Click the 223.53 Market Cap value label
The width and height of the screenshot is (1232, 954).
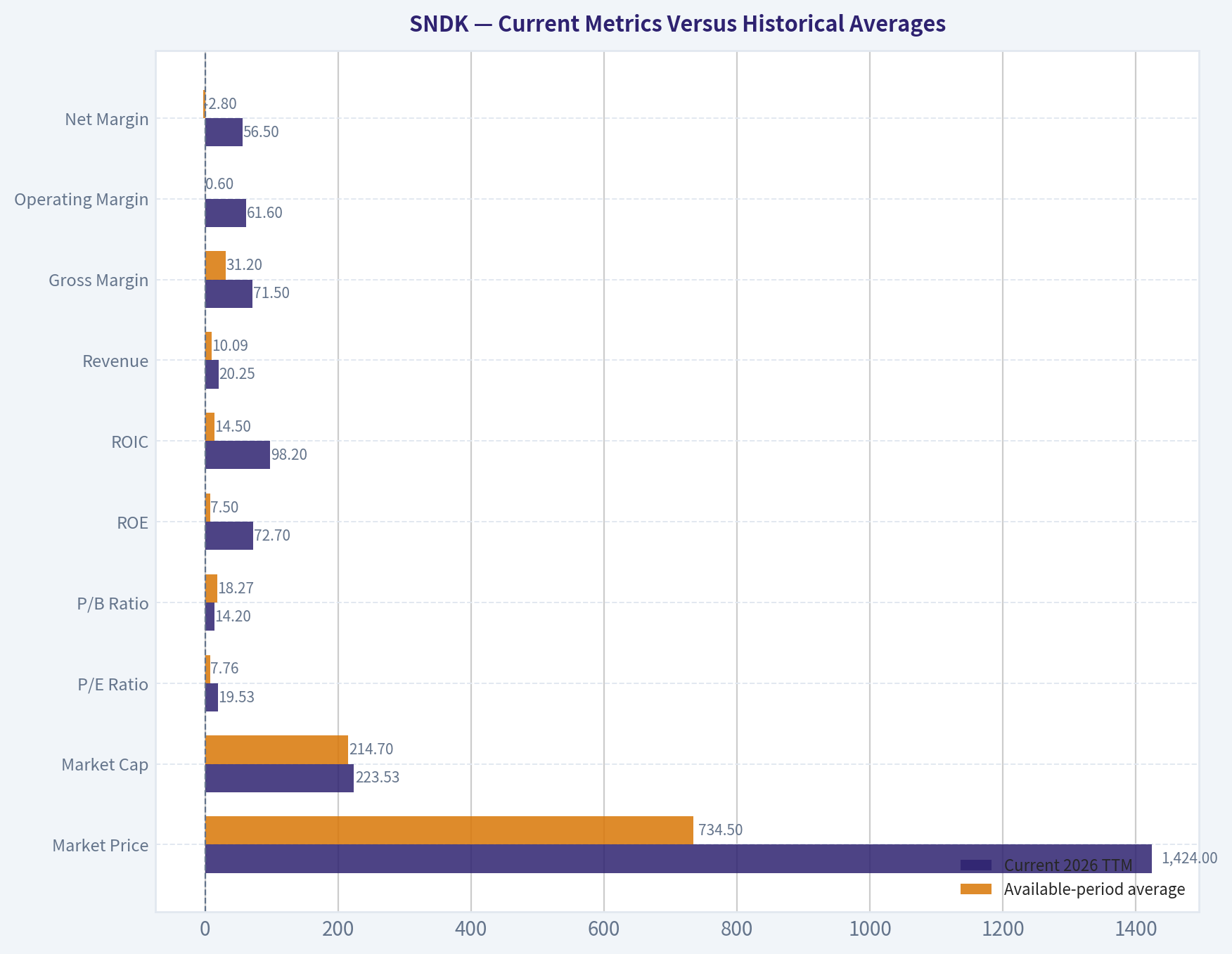(x=378, y=778)
